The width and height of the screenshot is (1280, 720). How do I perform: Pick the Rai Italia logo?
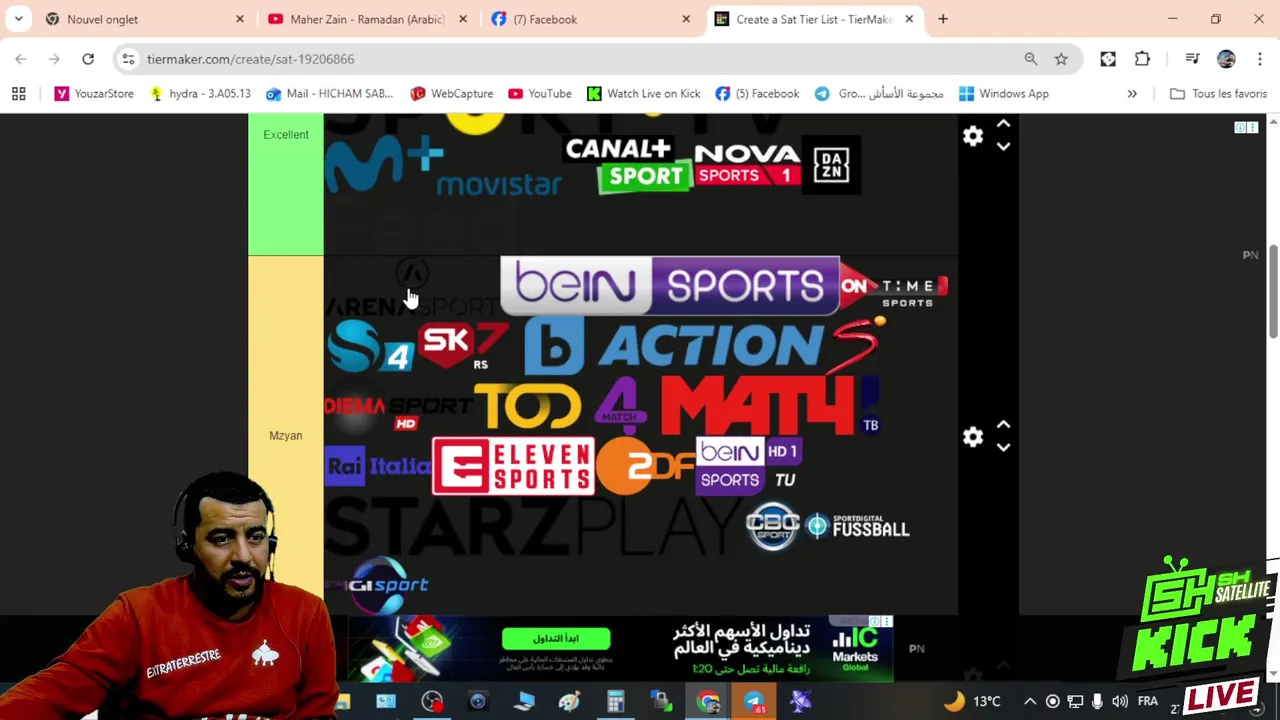coord(377,466)
